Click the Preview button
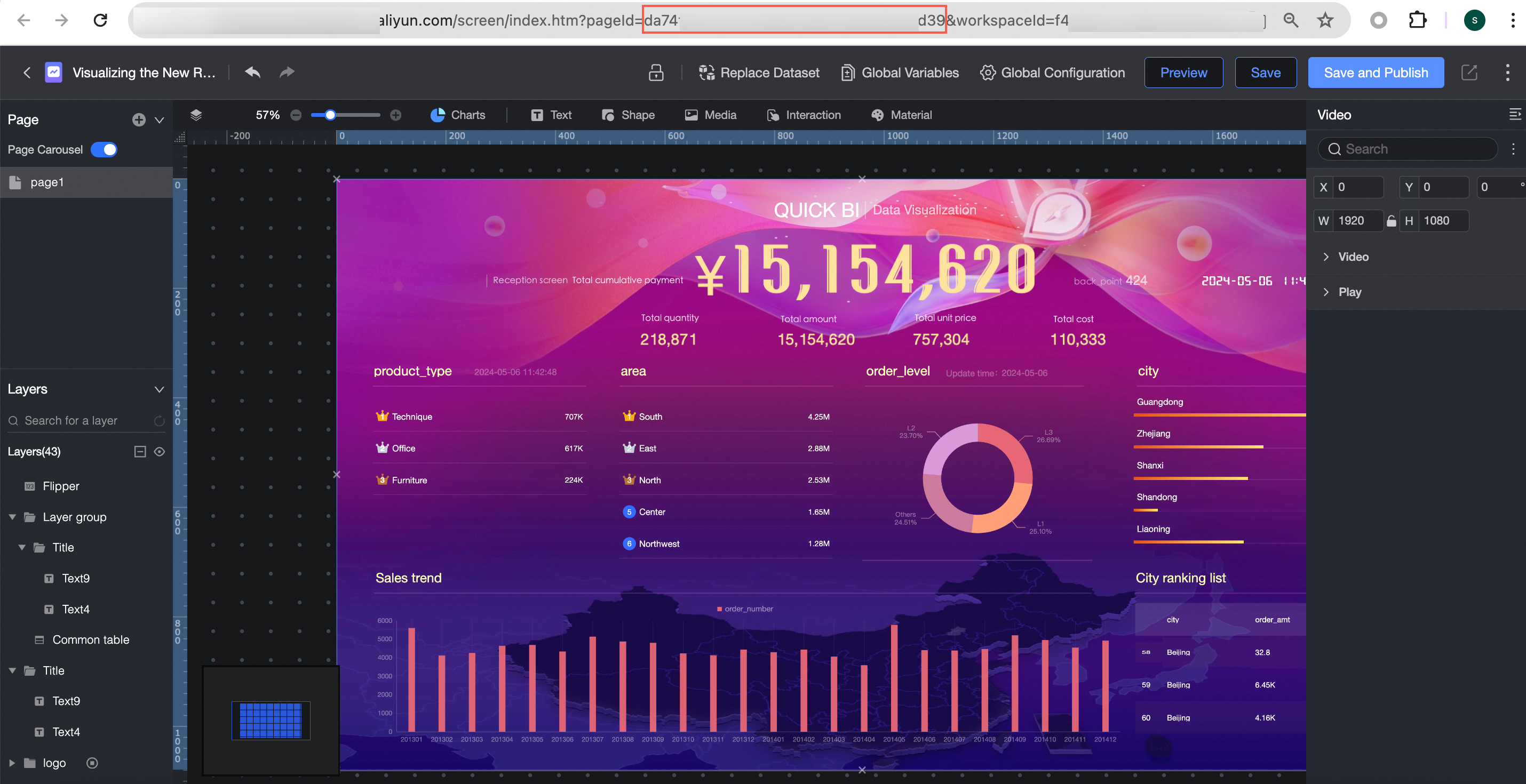 tap(1183, 72)
